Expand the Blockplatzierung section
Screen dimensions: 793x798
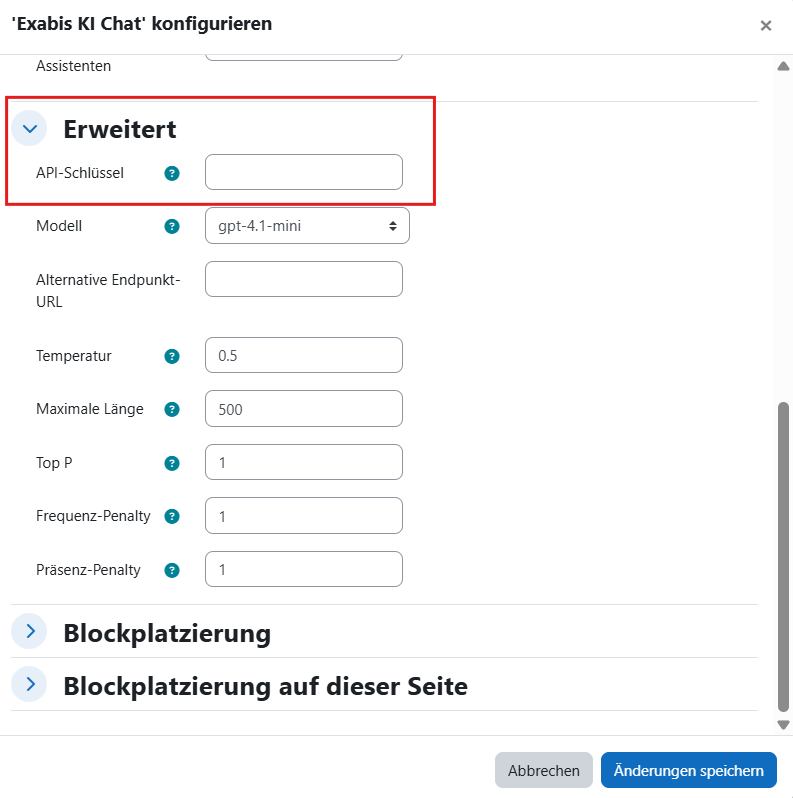pyautogui.click(x=30, y=632)
